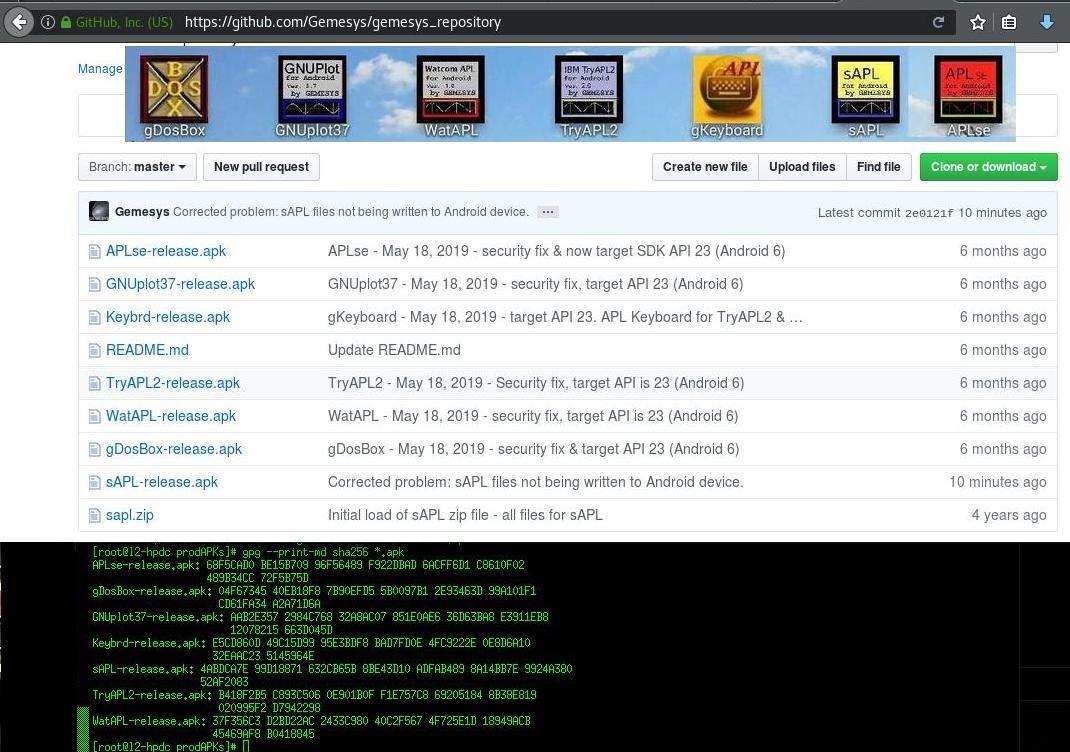
Task: Click file icon beside sapl.zip
Action: coord(94,515)
